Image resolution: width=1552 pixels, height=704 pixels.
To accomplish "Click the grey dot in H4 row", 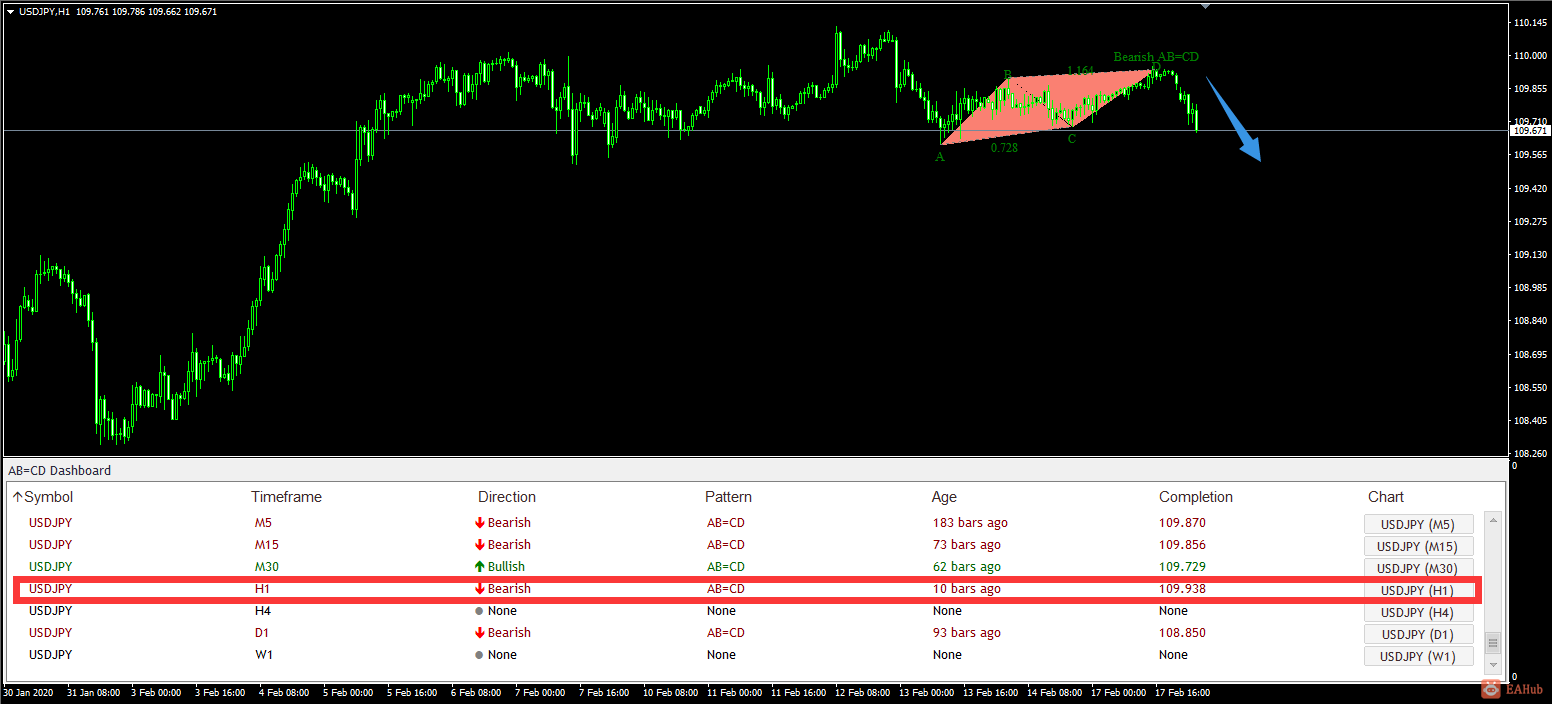I will 480,611.
